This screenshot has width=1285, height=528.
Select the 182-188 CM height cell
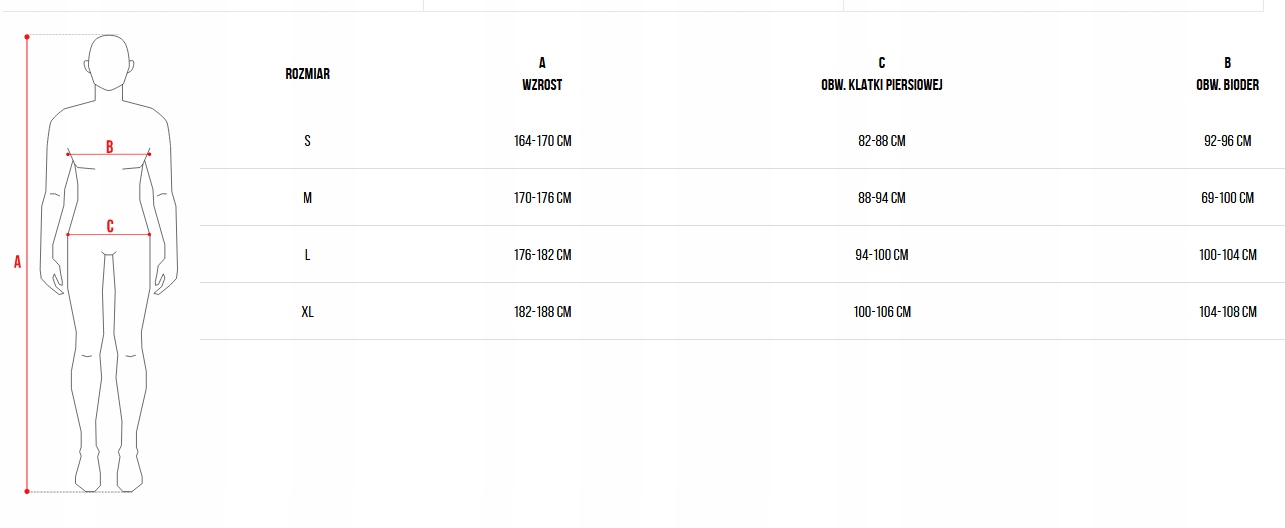[542, 312]
